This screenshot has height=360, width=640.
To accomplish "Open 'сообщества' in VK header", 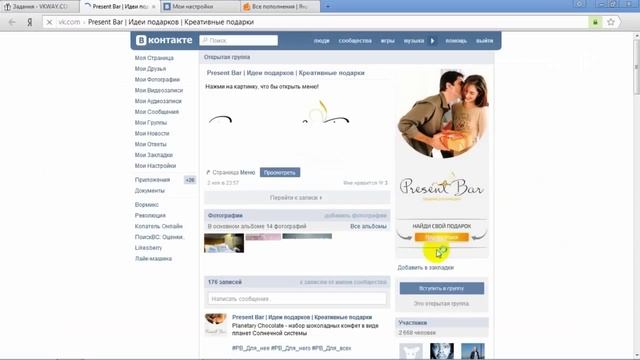I will coord(355,41).
